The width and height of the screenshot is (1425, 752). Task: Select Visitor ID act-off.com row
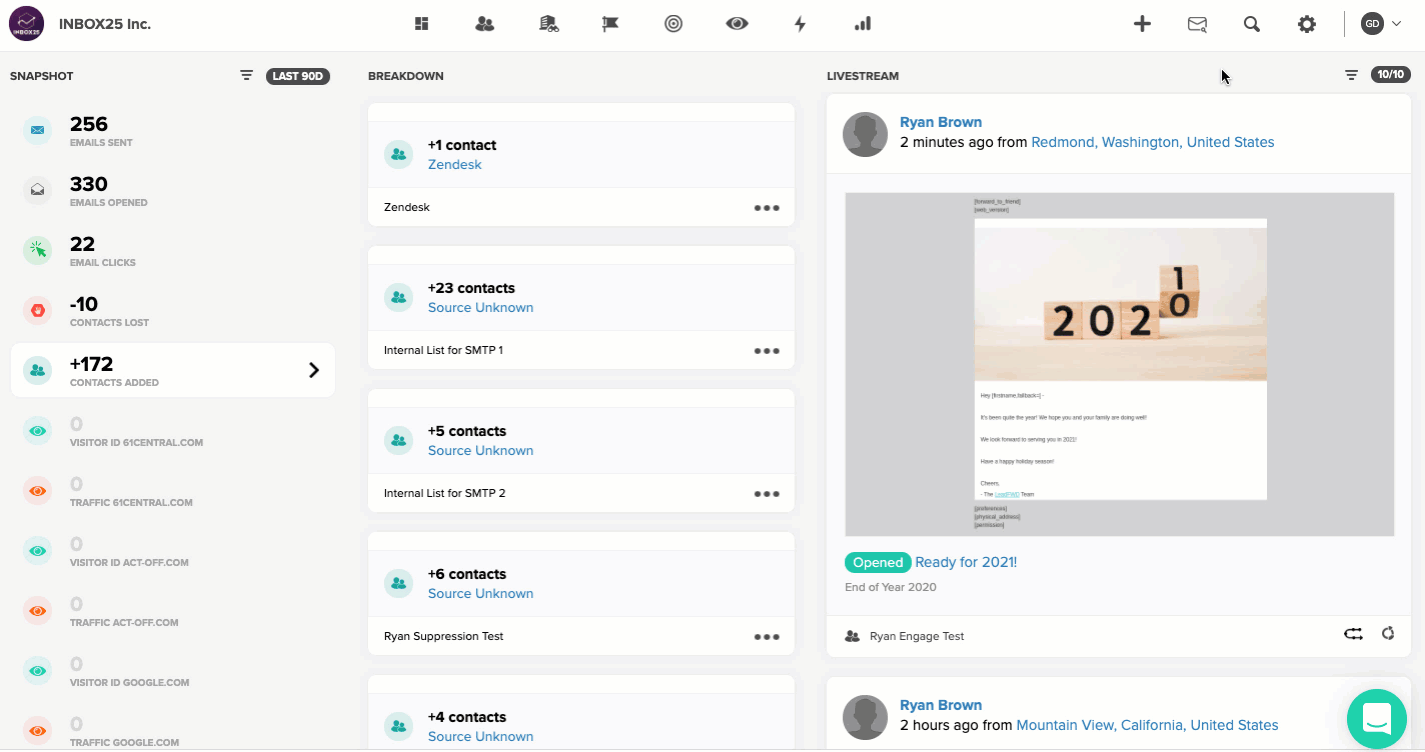[173, 550]
